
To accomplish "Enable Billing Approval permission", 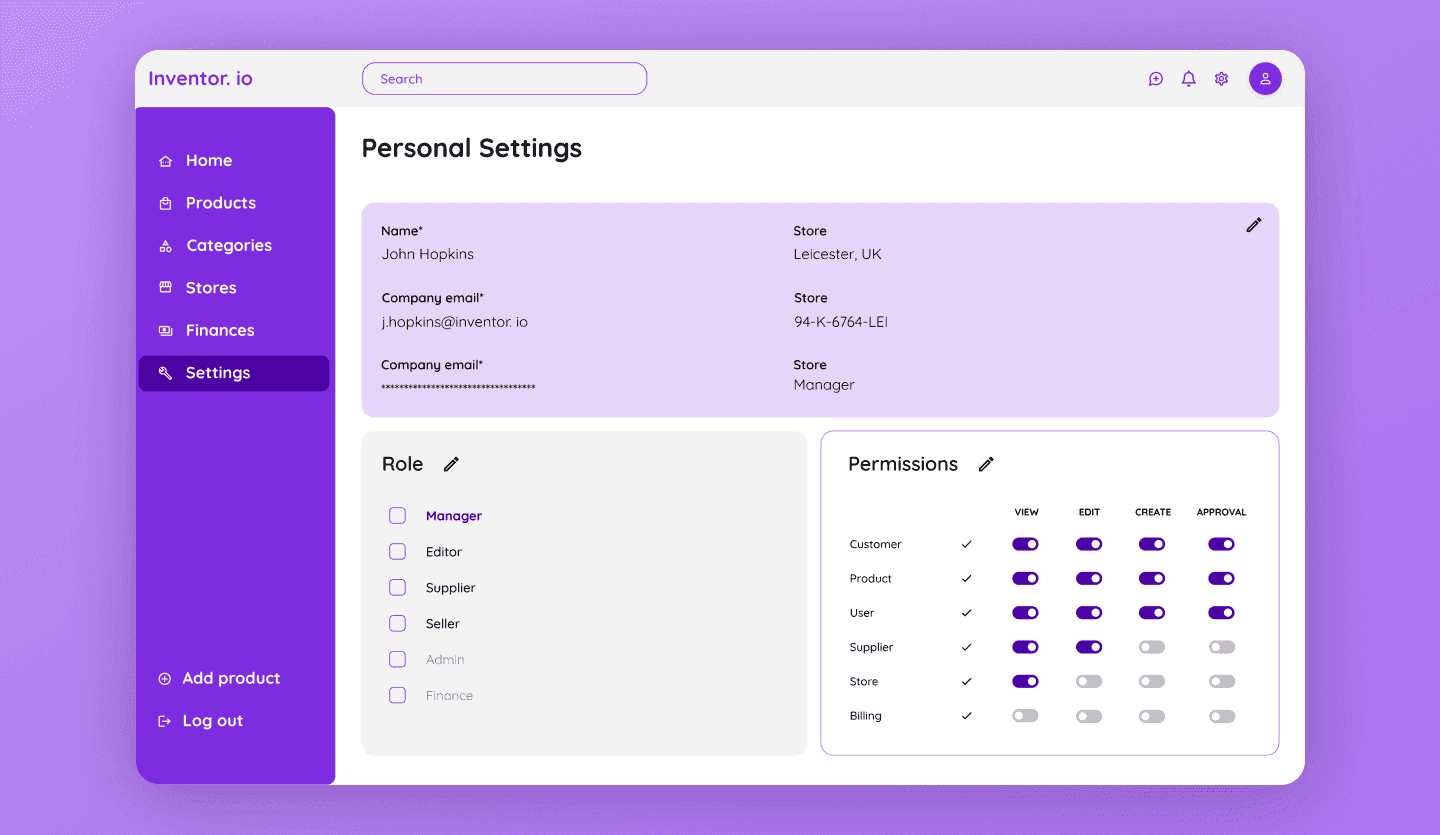I will coord(1221,716).
